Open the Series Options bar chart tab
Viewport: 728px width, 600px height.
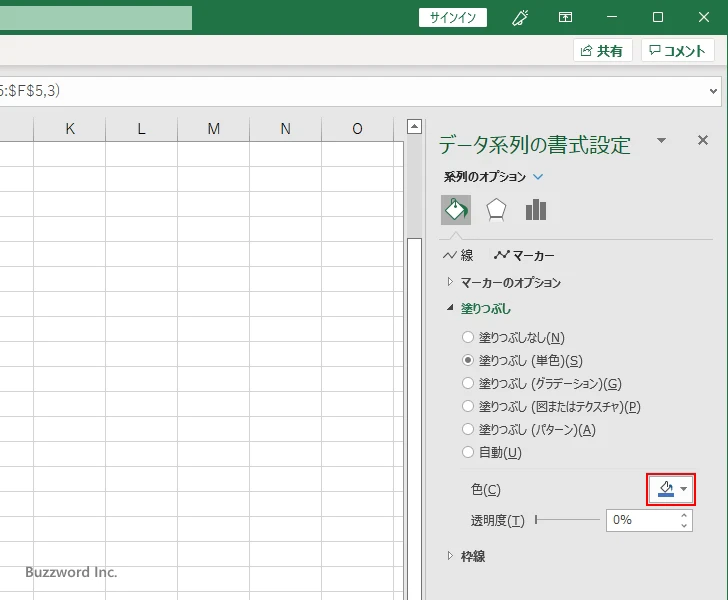click(x=536, y=210)
